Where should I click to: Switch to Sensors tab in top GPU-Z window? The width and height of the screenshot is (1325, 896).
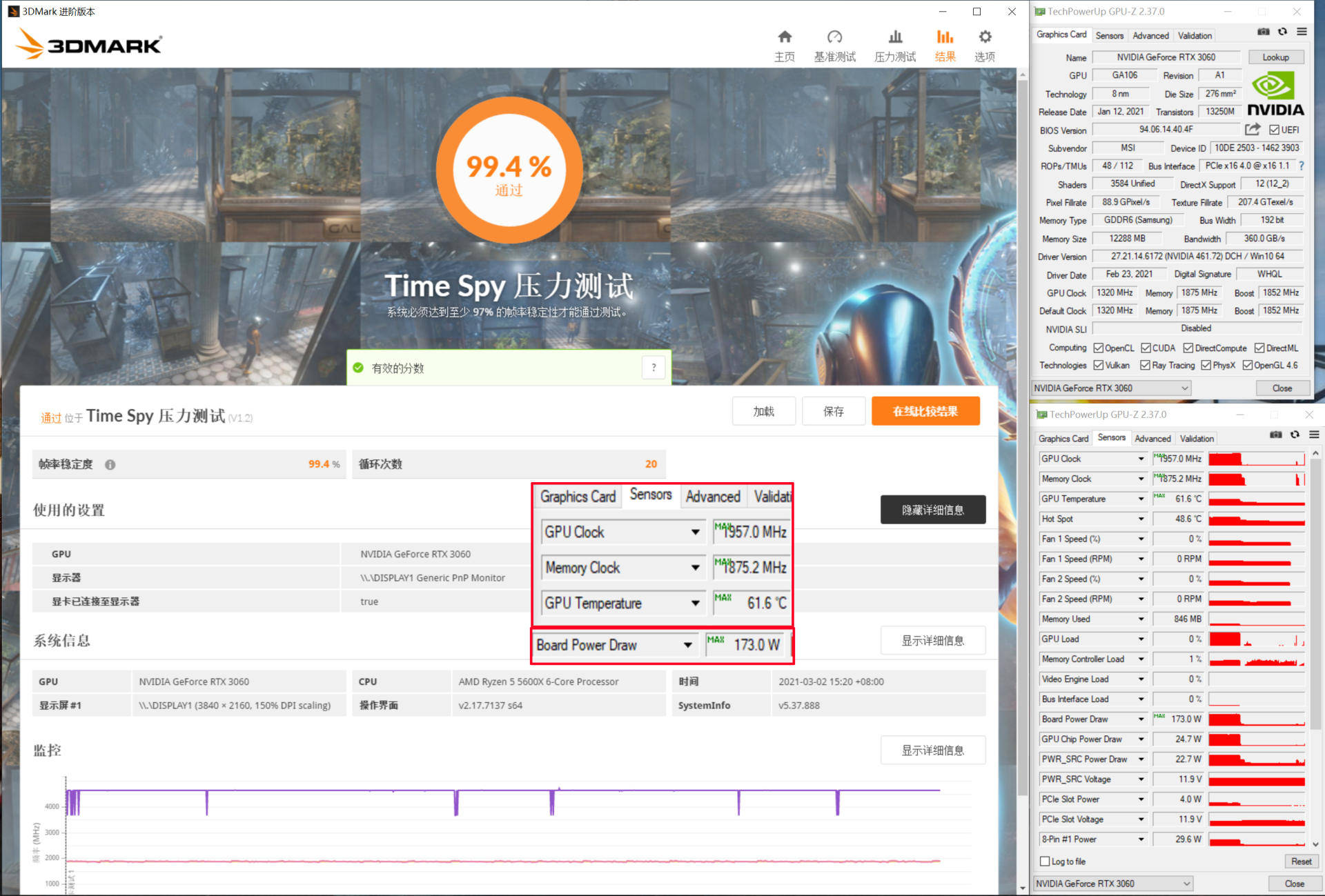coord(1109,35)
